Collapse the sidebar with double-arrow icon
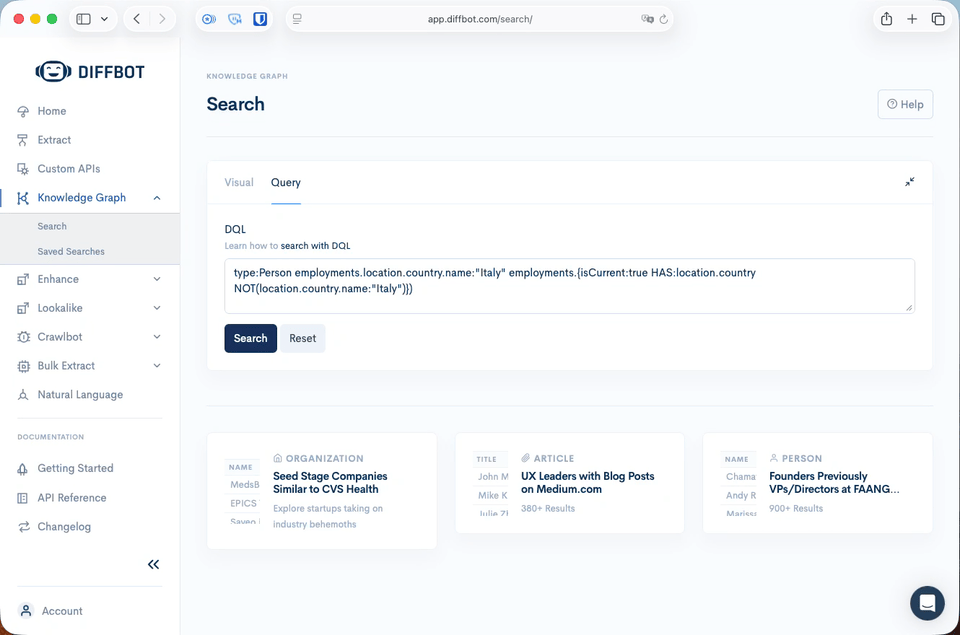The width and height of the screenshot is (960, 635). tap(153, 565)
